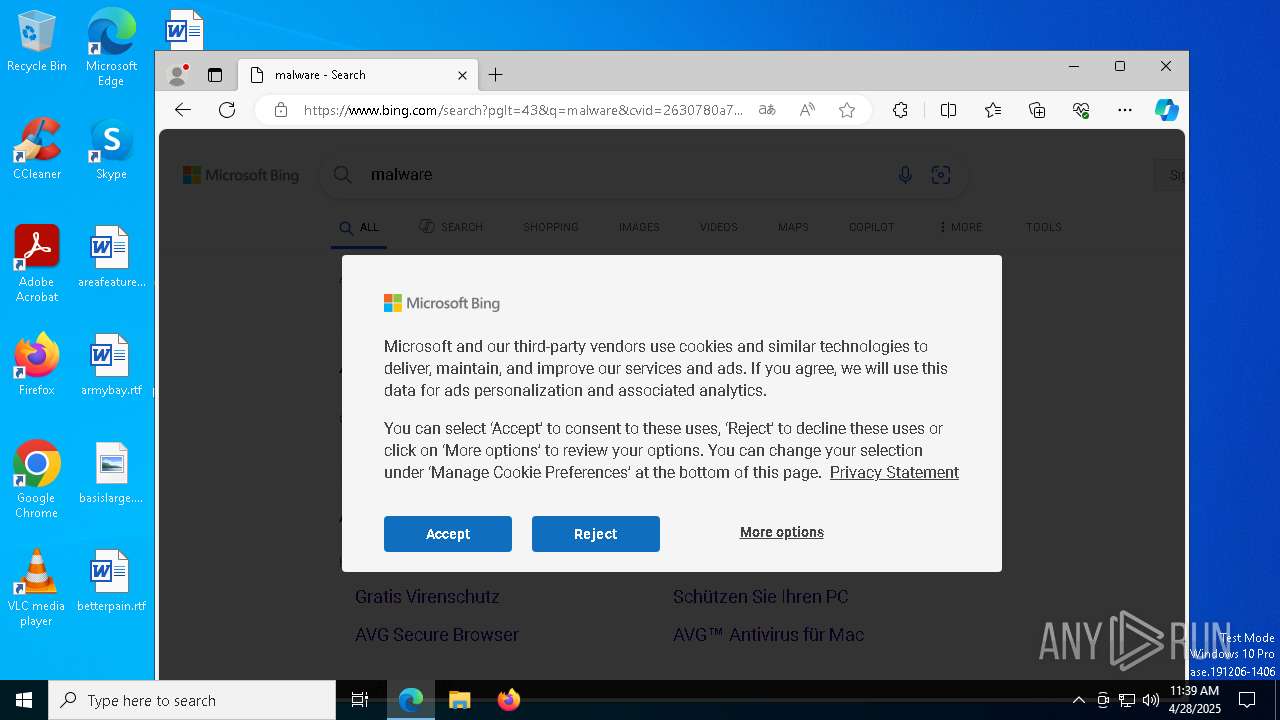This screenshot has height=720, width=1280.
Task: Open Firefox from the taskbar
Action: [509, 700]
